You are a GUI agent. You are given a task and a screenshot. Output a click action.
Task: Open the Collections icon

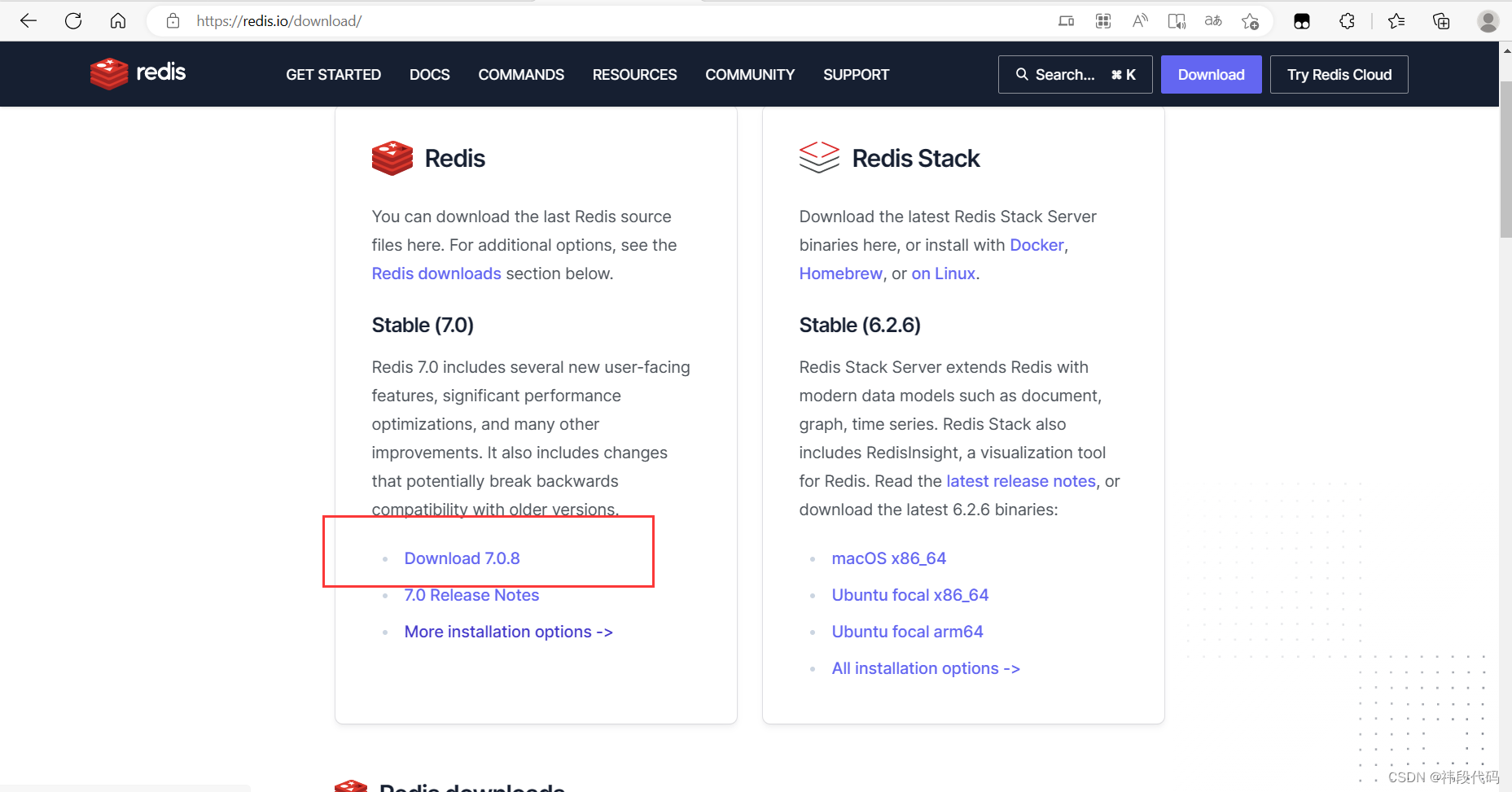[1441, 21]
